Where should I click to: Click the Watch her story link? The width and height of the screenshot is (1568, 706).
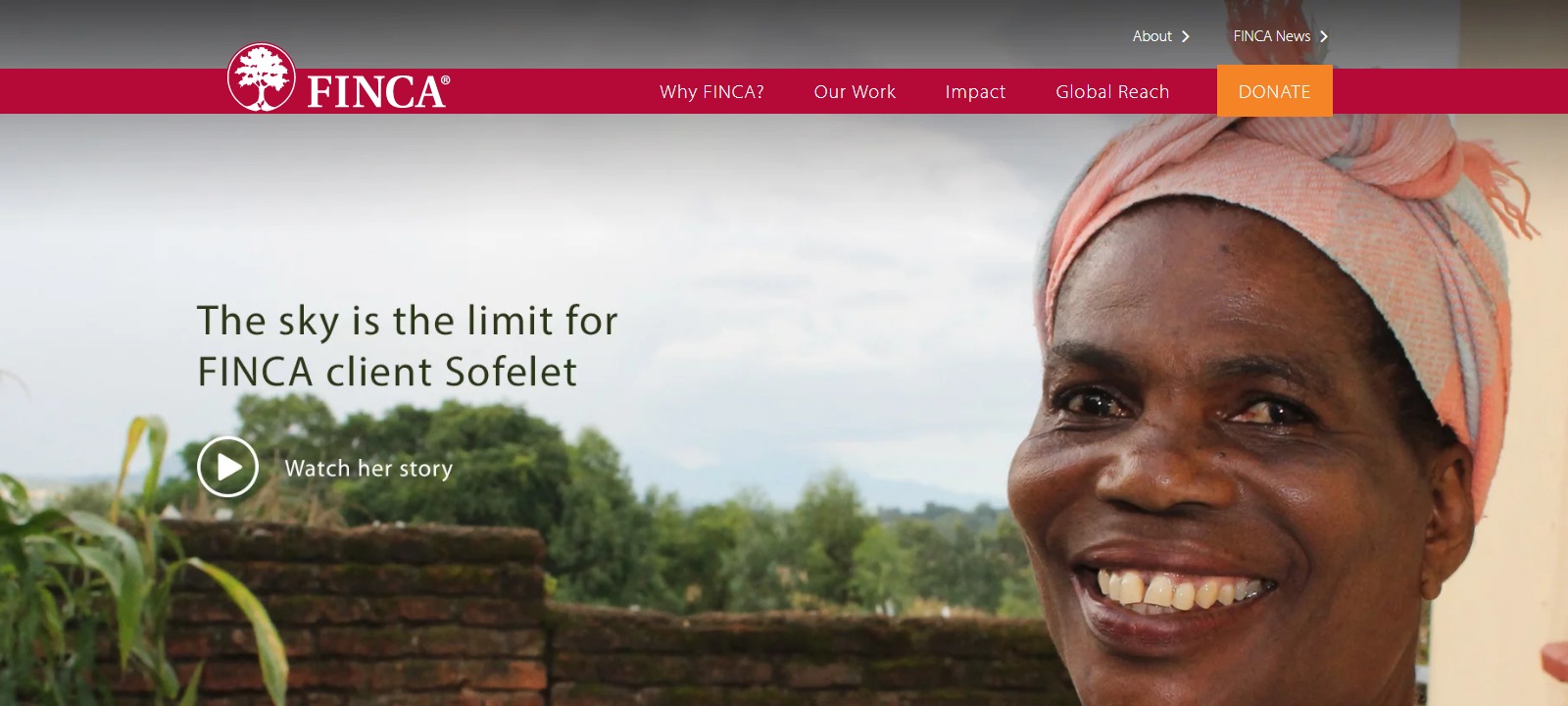pyautogui.click(x=368, y=469)
